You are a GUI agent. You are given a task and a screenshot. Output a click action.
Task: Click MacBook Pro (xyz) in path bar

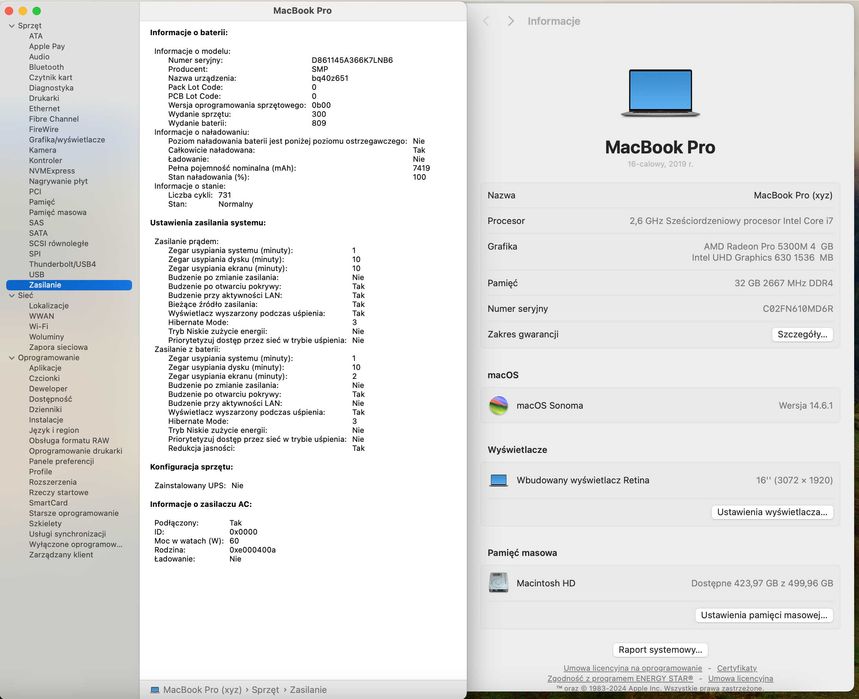pyautogui.click(x=202, y=690)
